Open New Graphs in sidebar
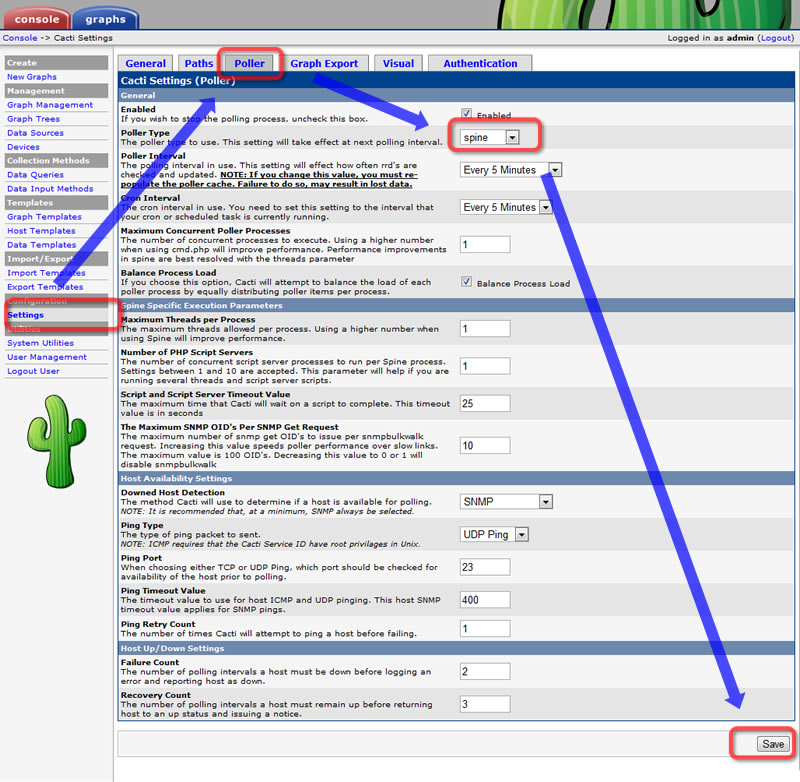 32,77
